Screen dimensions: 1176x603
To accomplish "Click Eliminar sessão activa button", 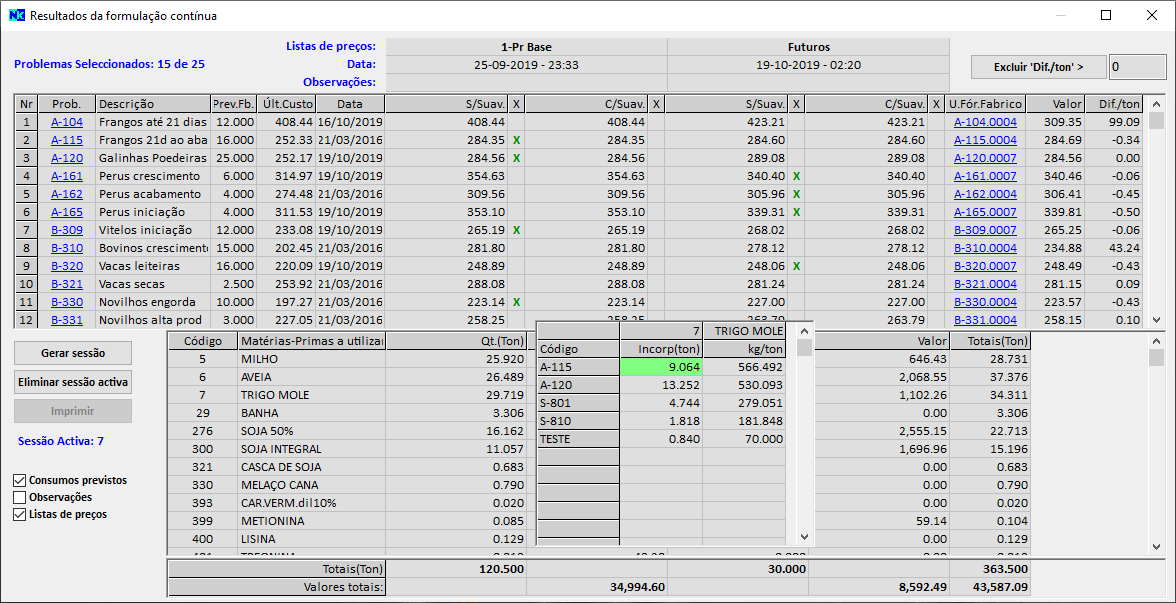I will (x=73, y=382).
